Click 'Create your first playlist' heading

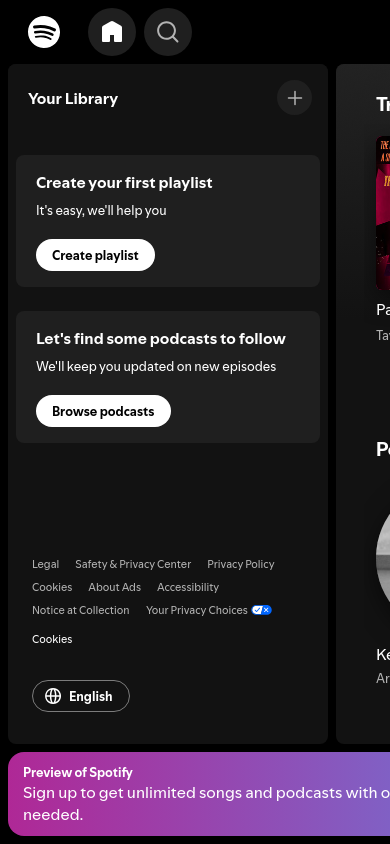click(124, 183)
